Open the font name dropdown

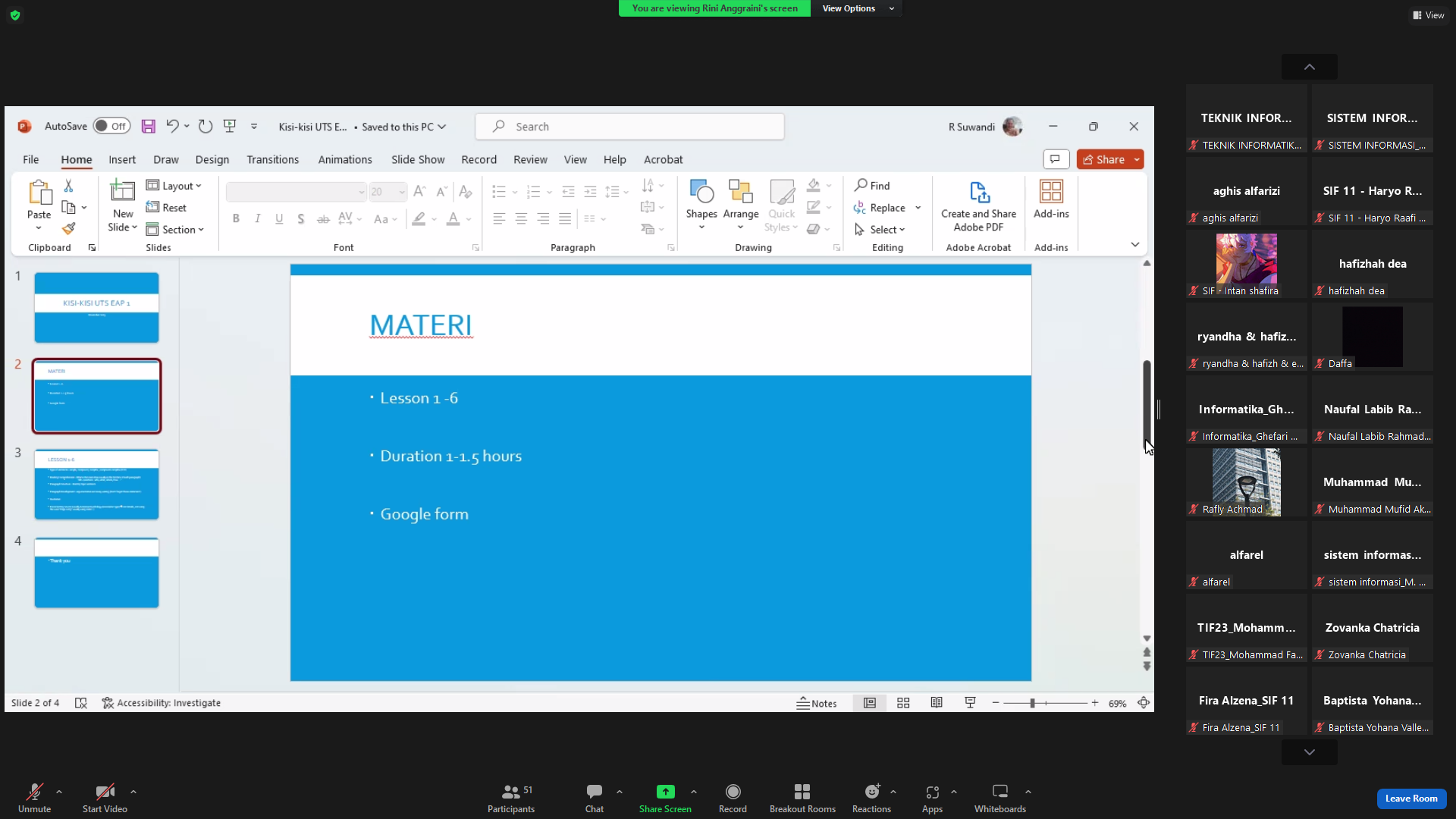point(361,192)
